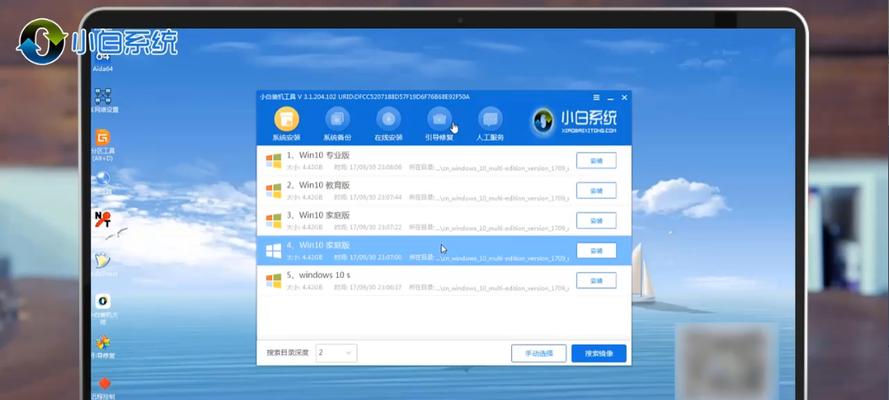Open the 网络设置 desktop shortcut
This screenshot has width=889, height=400.
point(103,100)
